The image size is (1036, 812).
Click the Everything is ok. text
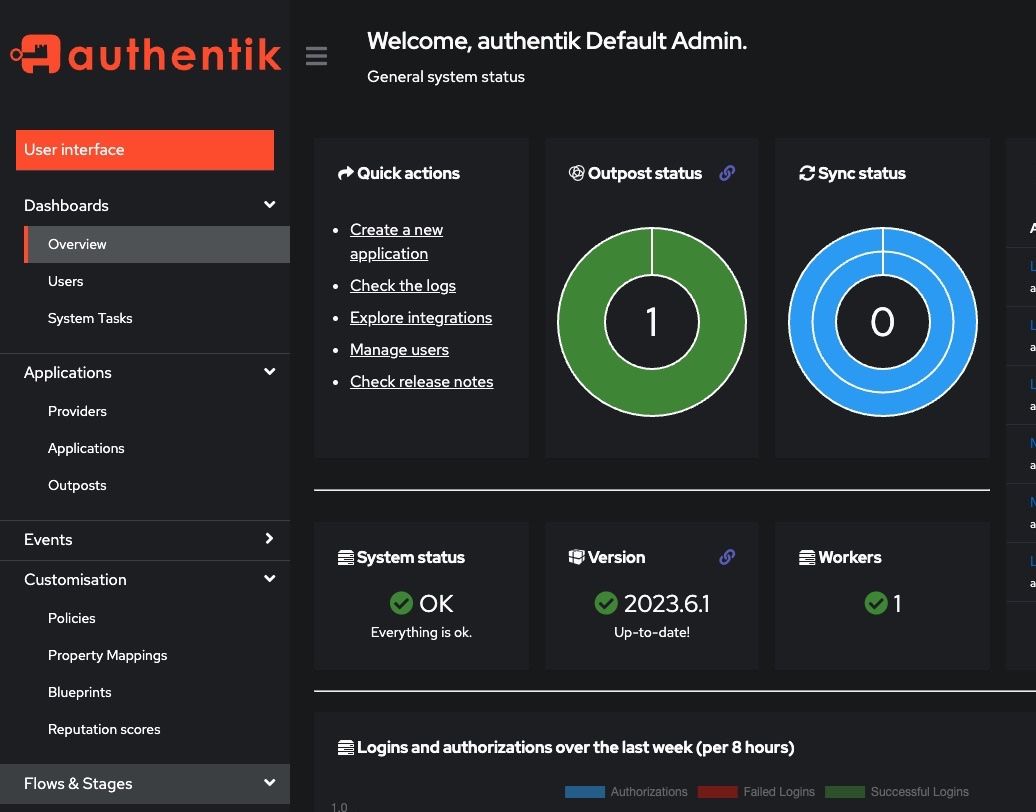pos(422,632)
